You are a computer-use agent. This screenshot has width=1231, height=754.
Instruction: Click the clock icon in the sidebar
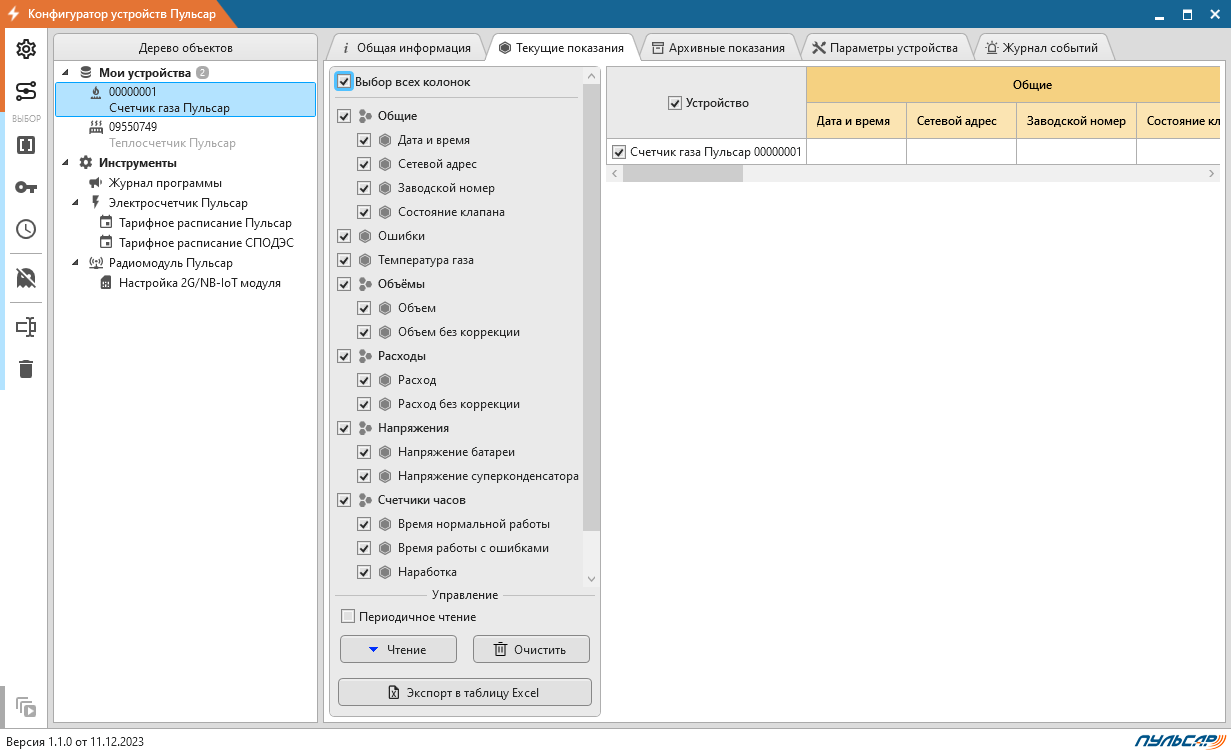pyautogui.click(x=26, y=229)
